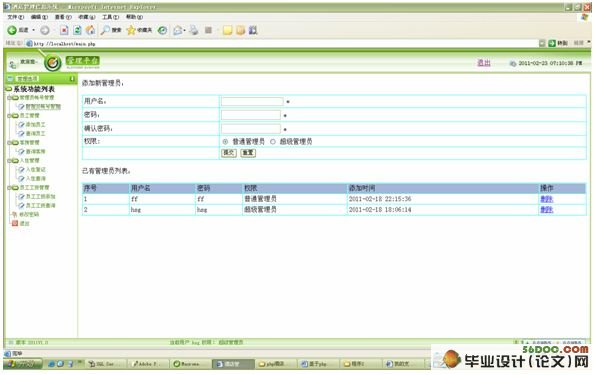Collapse the 员工管理 tree node

click(x=9, y=116)
